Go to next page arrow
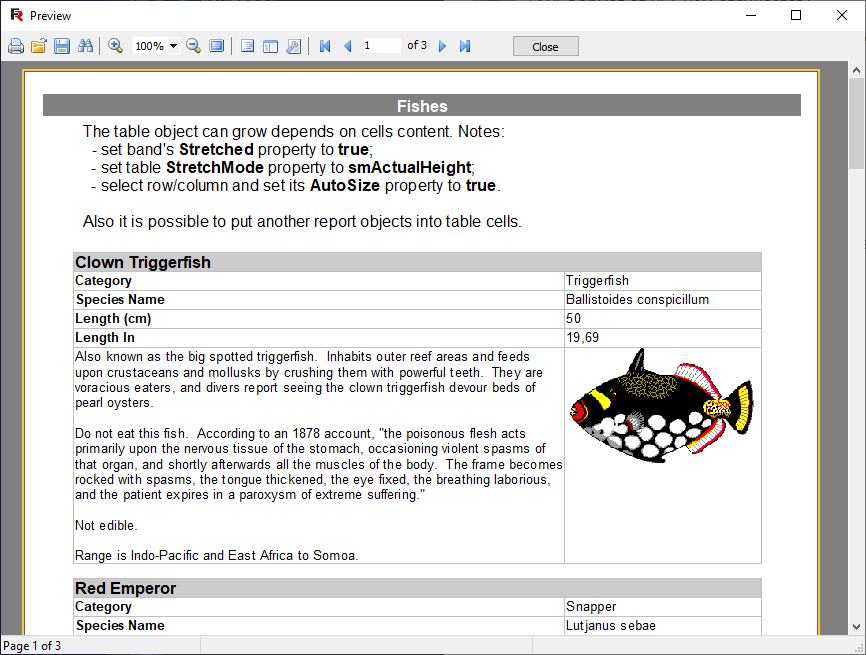The width and height of the screenshot is (866, 655). (442, 46)
